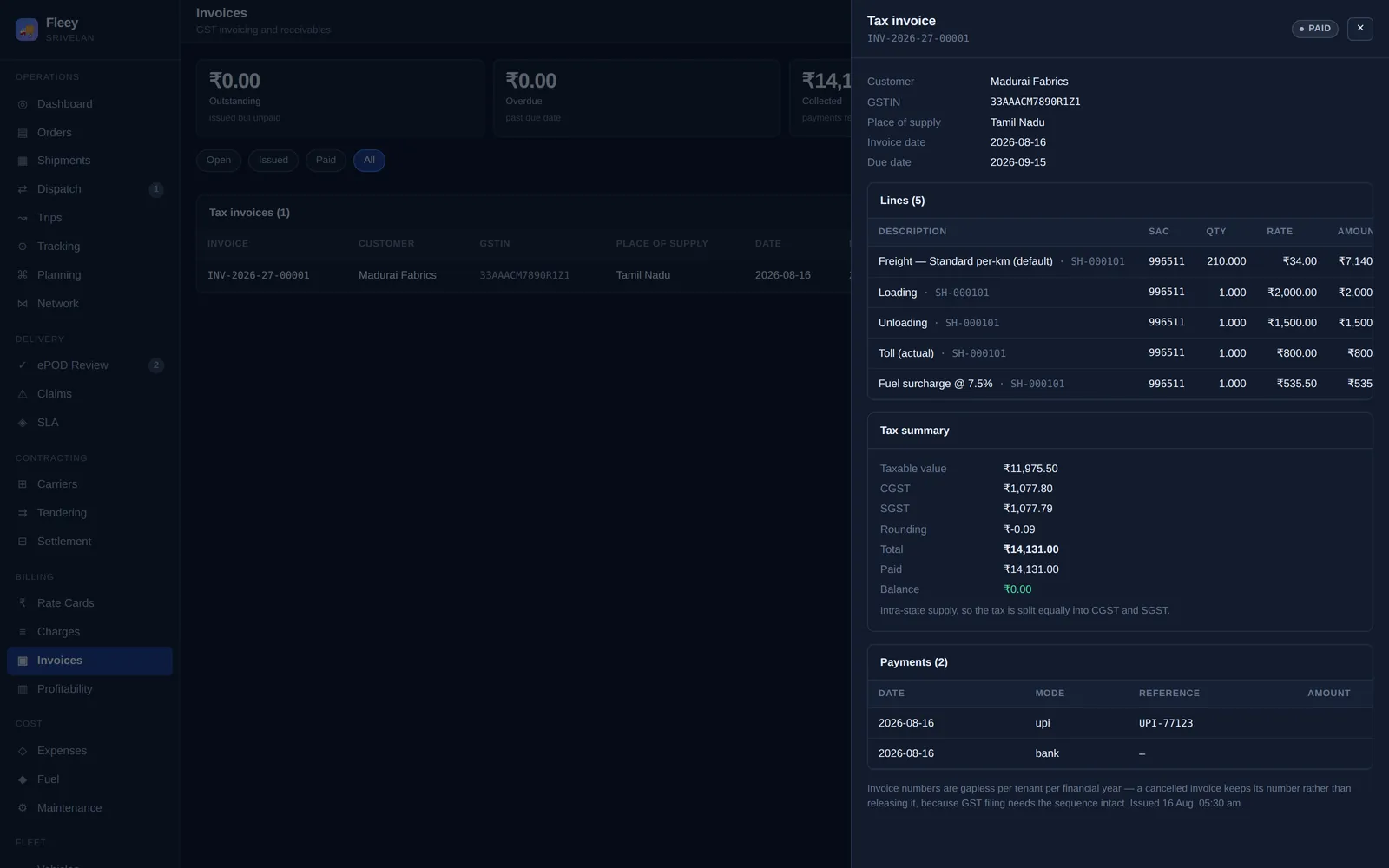Click the ₹0.00 Balance value
1389x868 pixels.
1017,589
